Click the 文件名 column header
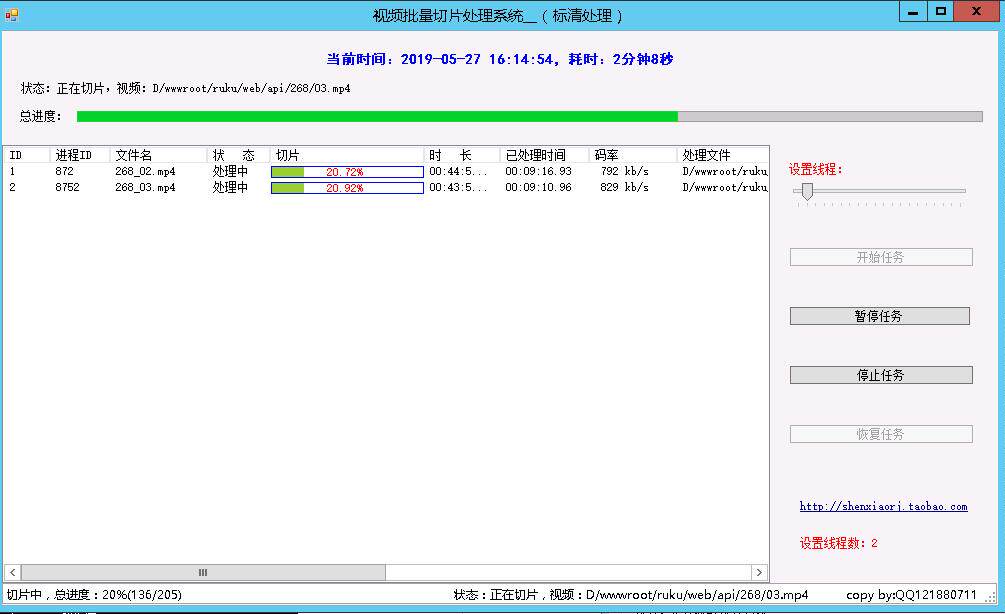Screen dimensions: 1005x614 tap(158, 155)
